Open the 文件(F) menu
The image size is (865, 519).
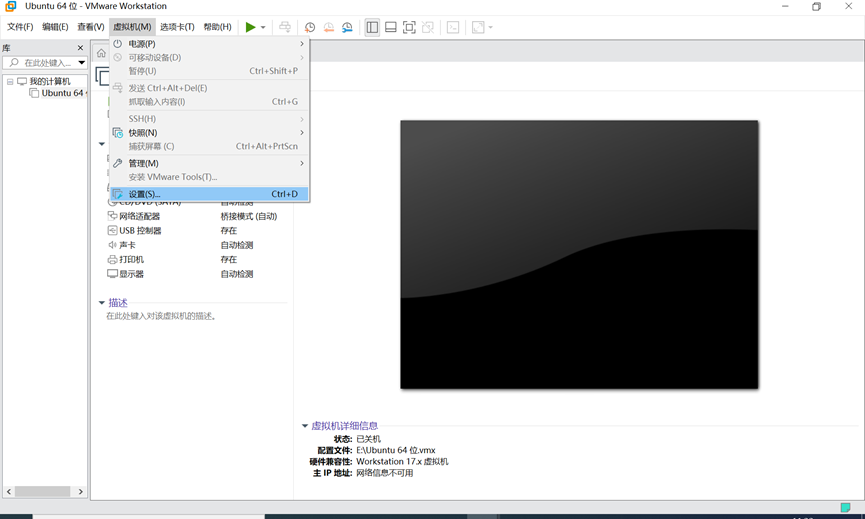(20, 27)
